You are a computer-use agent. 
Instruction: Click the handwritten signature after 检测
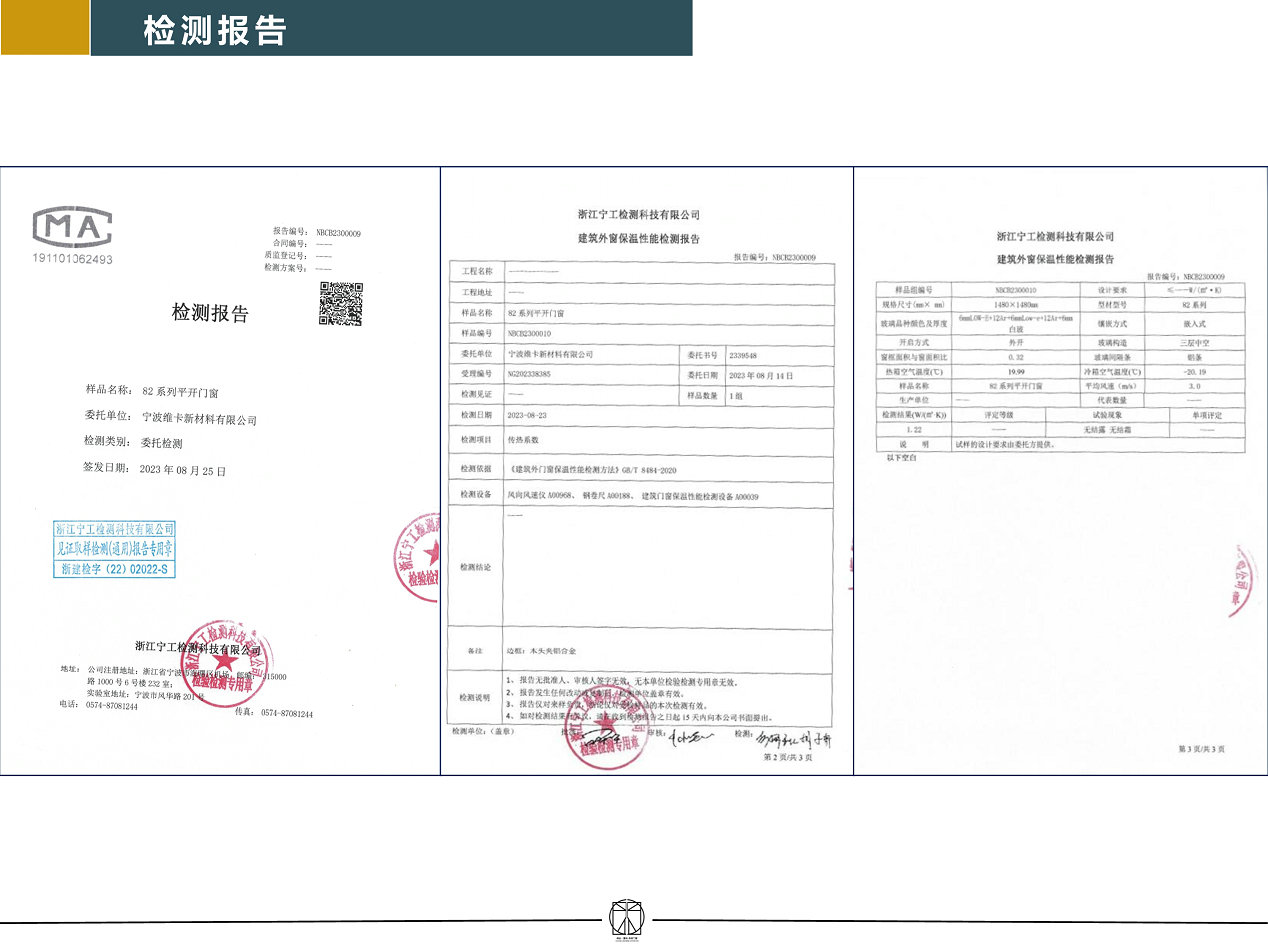coord(792,739)
